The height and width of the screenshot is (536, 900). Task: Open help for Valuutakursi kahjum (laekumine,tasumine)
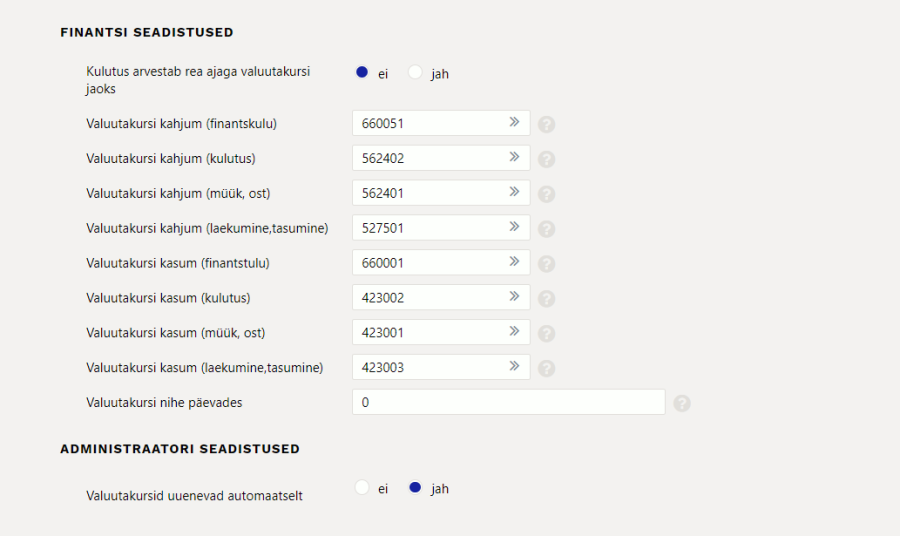tap(546, 229)
